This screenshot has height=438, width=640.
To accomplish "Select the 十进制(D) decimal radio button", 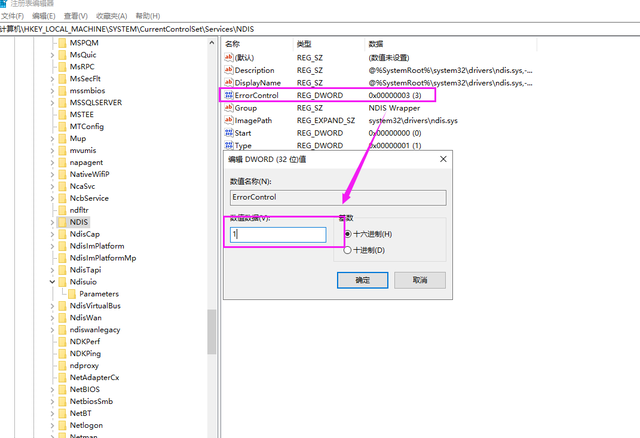I will coord(347,250).
